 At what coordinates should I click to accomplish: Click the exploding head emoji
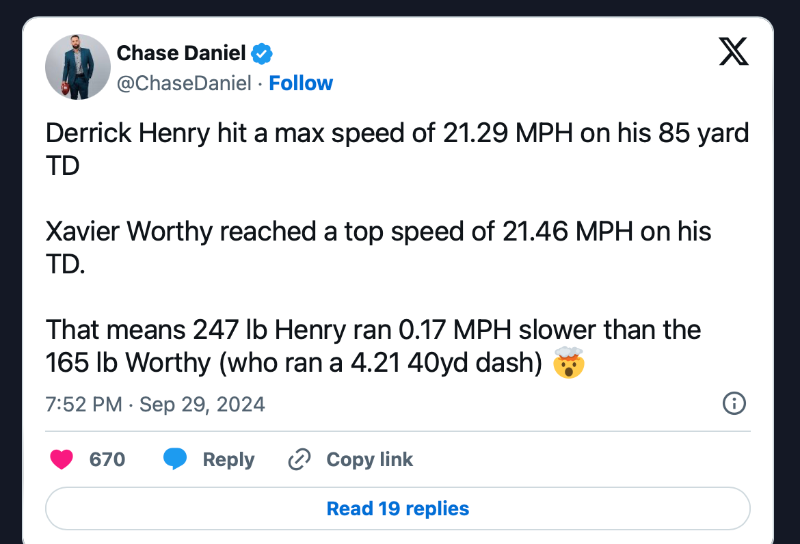[568, 364]
